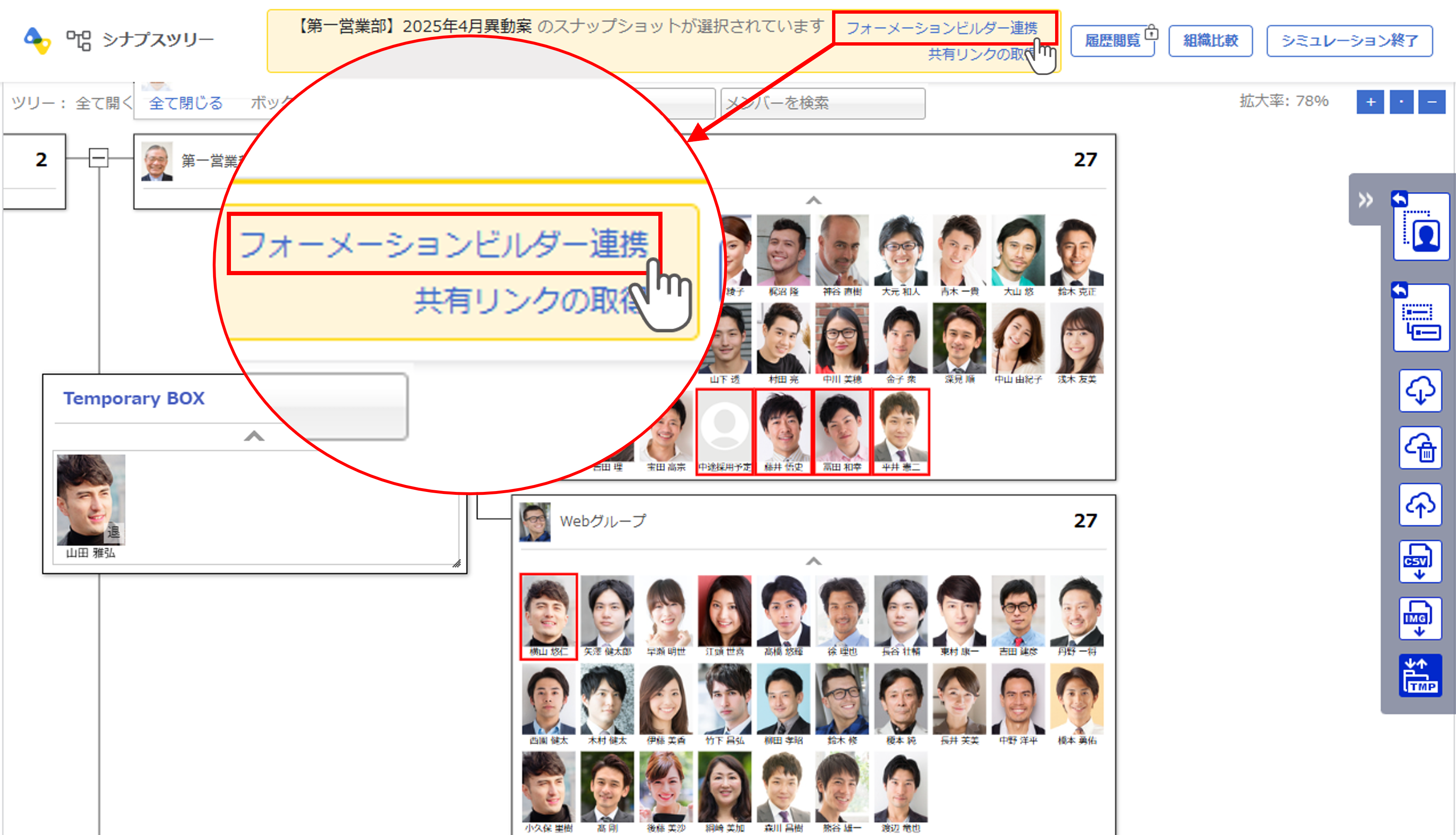Click the Webグループ box title
The height and width of the screenshot is (835, 1456).
[x=603, y=521]
